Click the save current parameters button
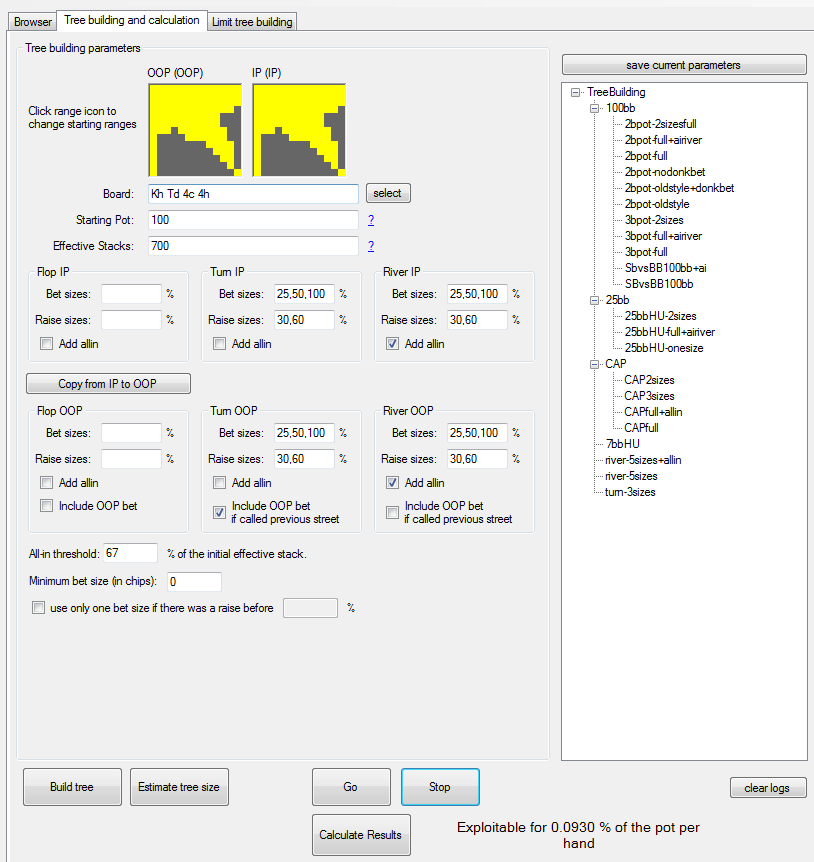 coord(683,65)
